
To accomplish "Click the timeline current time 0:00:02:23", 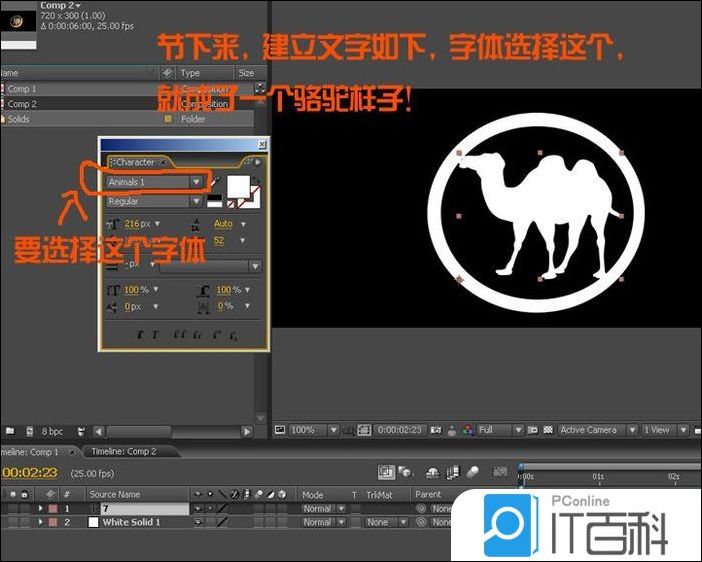I will tap(30, 473).
